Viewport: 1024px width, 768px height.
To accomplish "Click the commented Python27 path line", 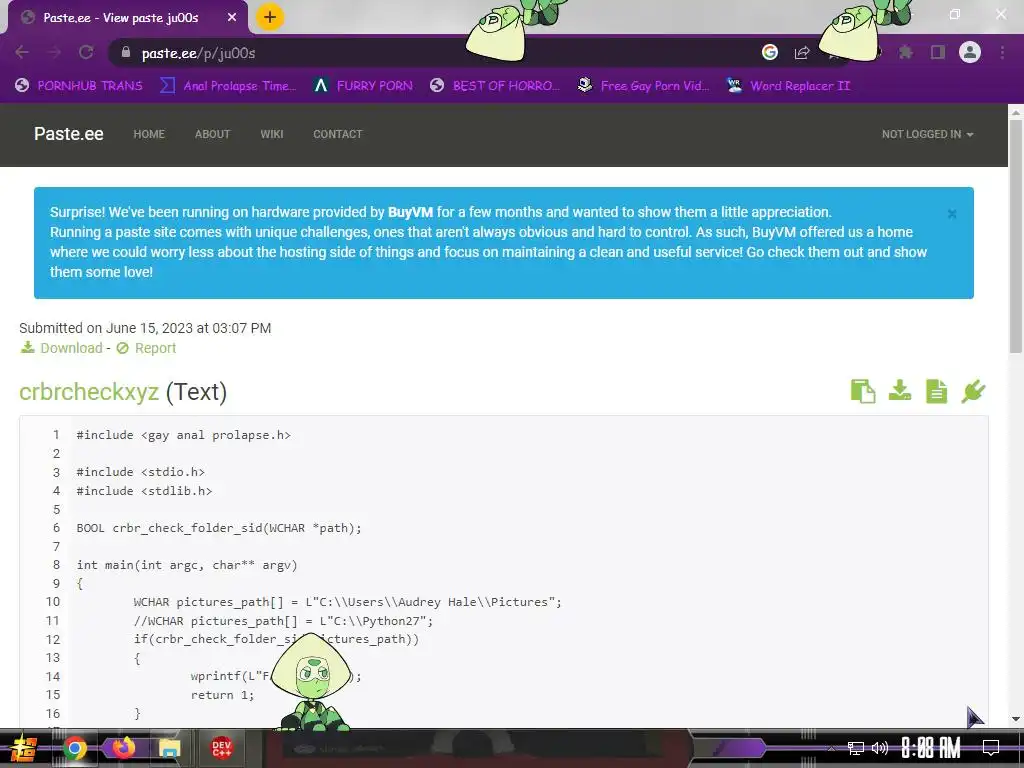I will point(283,620).
